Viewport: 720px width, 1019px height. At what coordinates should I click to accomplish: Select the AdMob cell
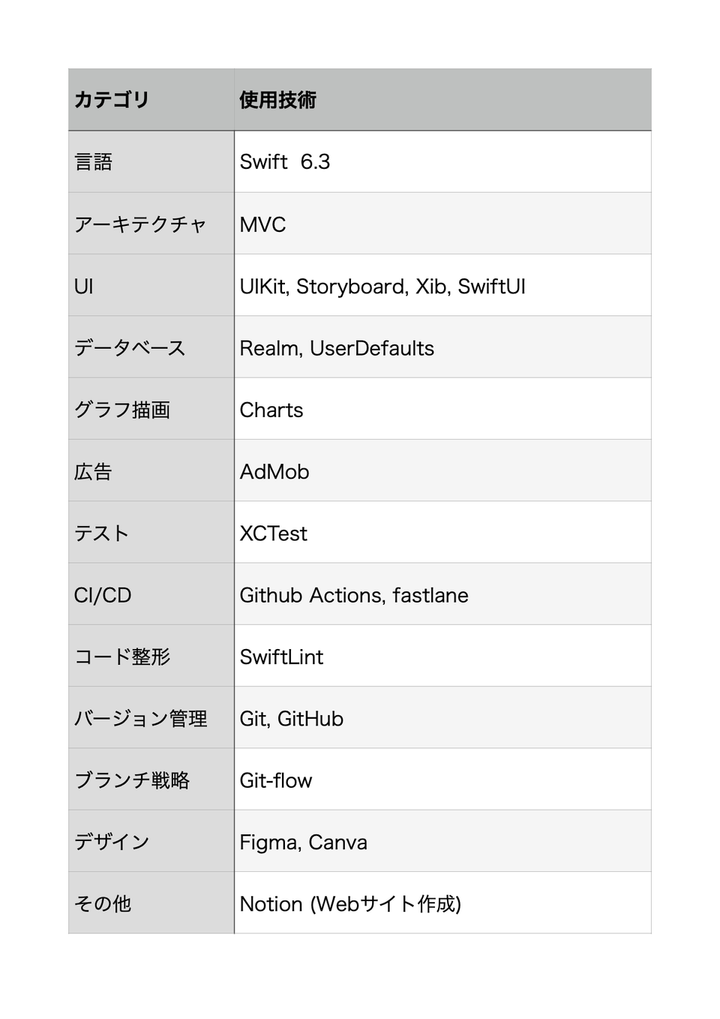(274, 472)
